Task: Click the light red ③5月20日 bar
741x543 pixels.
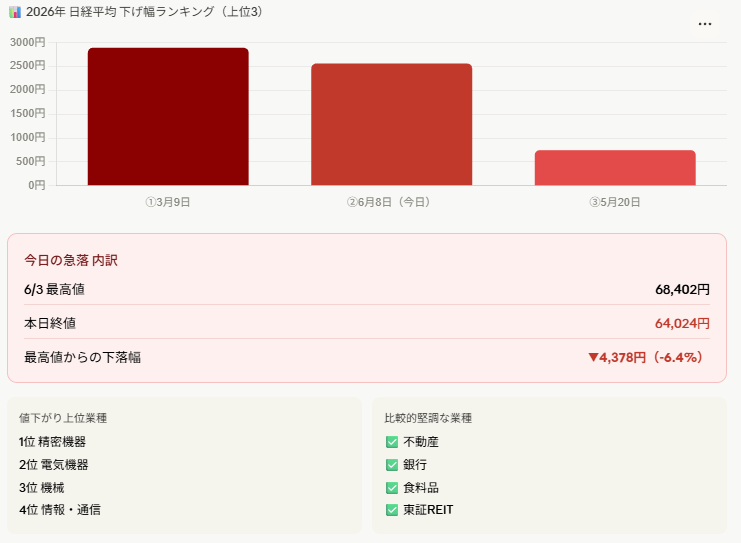Action: [x=615, y=168]
